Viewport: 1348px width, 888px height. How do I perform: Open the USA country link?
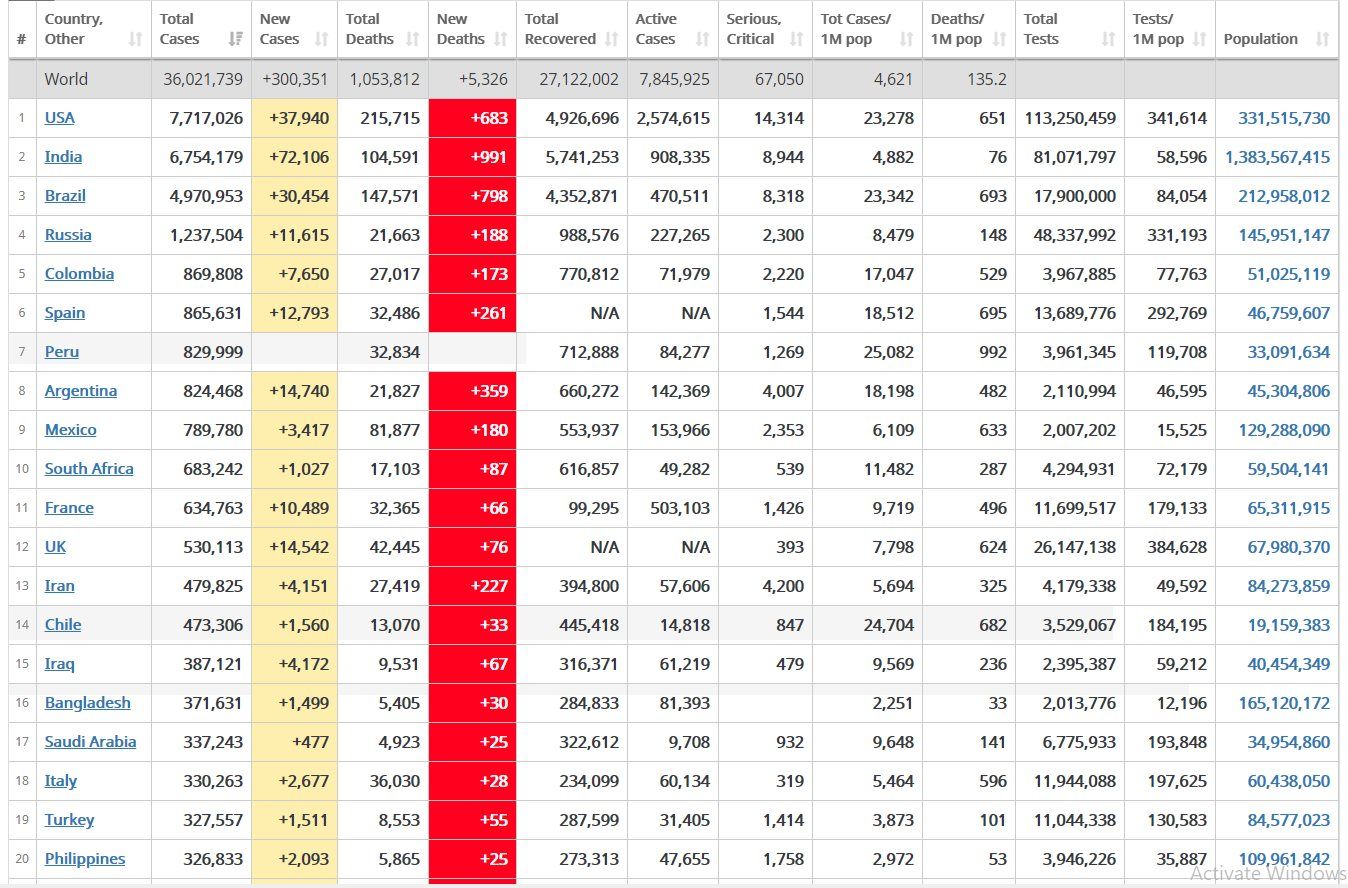[60, 118]
